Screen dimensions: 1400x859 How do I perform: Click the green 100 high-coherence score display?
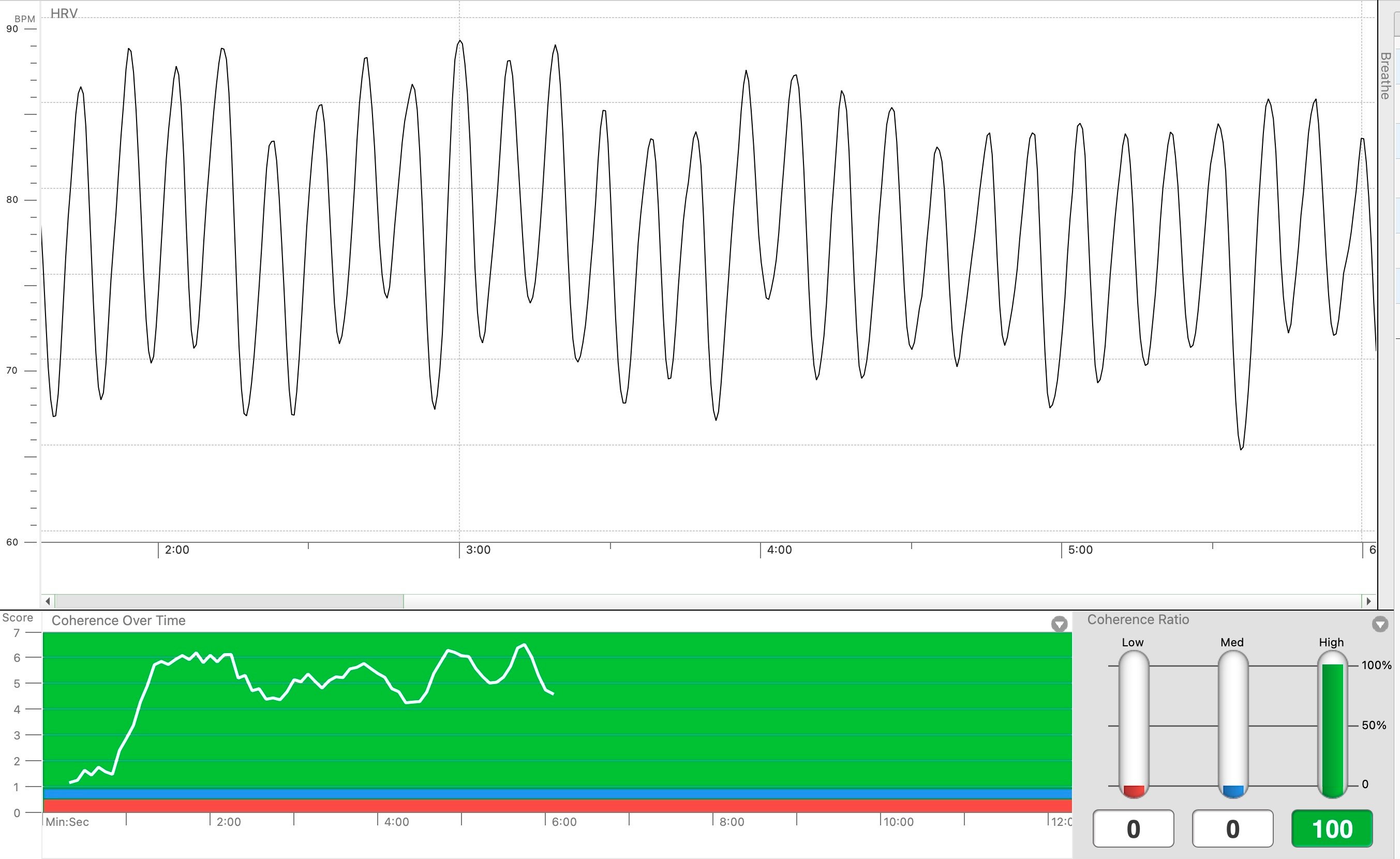(x=1332, y=828)
